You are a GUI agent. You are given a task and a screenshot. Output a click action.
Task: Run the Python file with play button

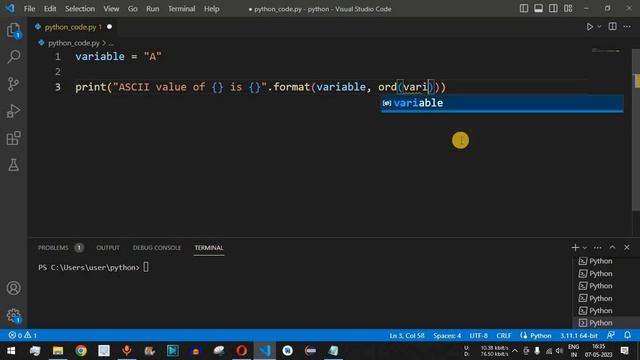coord(589,27)
